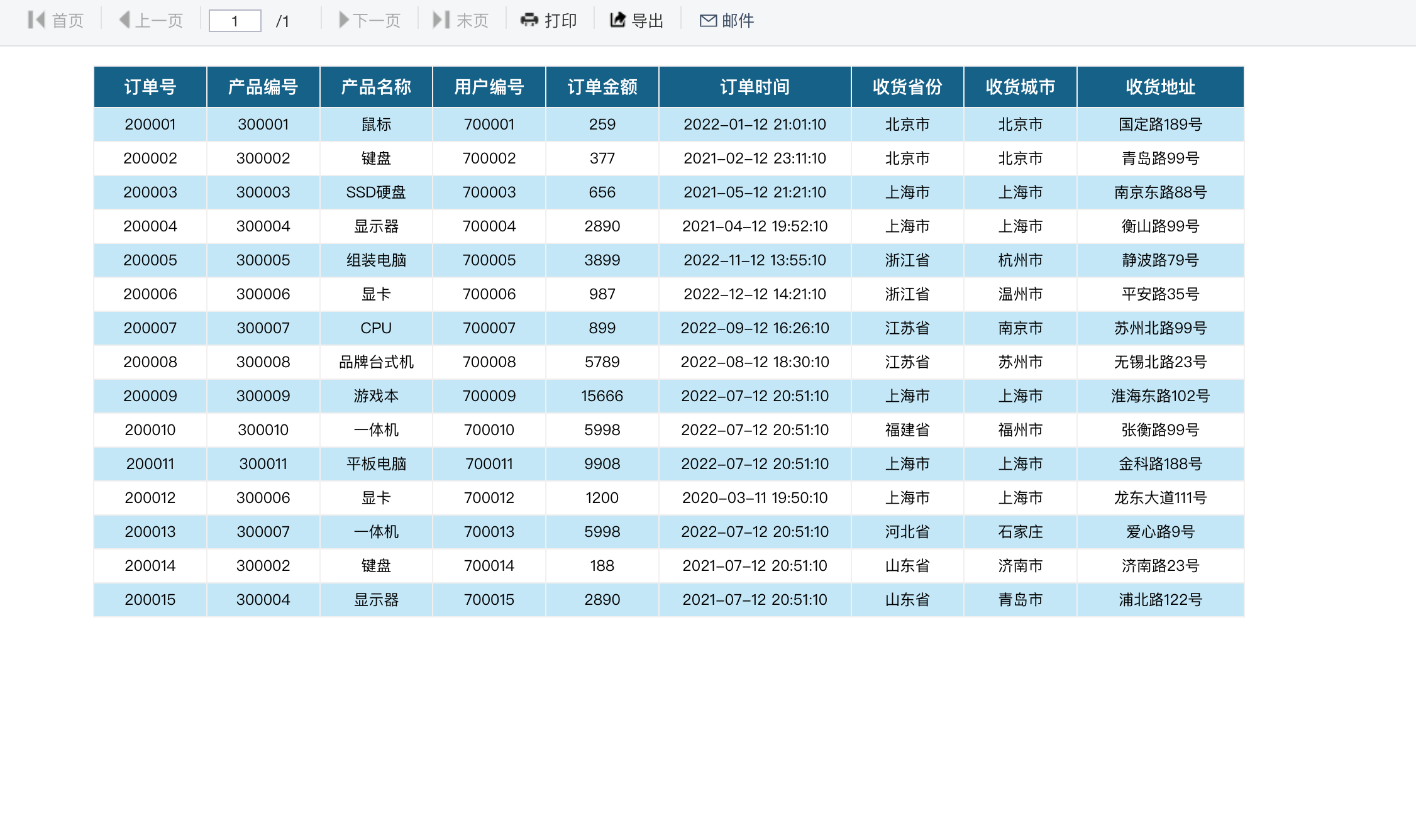Click the export share icon

[618, 20]
